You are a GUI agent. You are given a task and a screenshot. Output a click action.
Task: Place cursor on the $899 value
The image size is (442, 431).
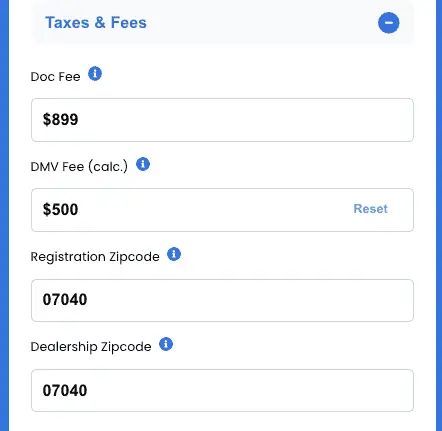[x=60, y=119]
